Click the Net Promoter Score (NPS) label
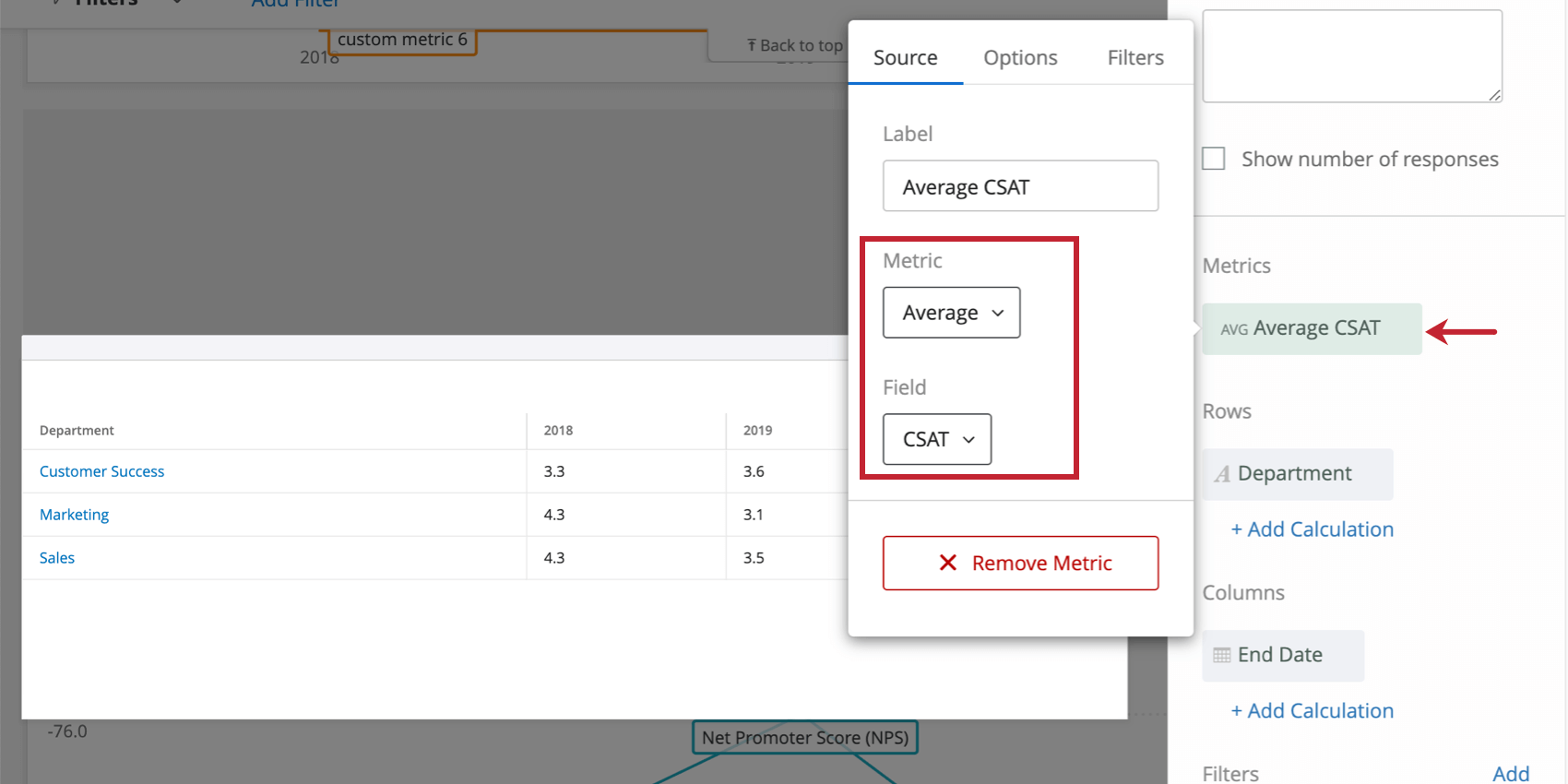The height and width of the screenshot is (784, 1568). [804, 738]
